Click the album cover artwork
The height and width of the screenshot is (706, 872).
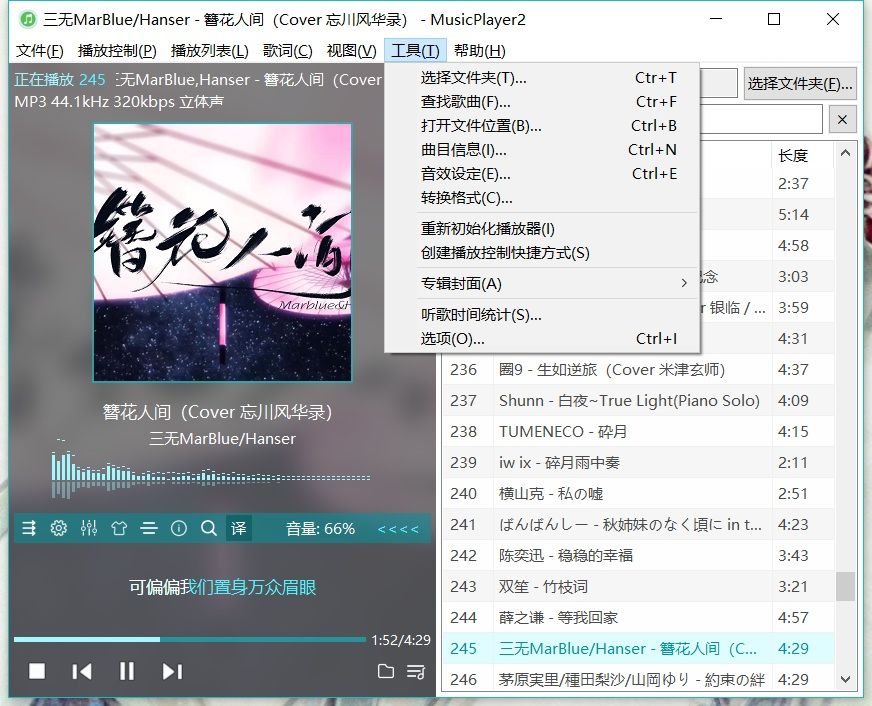(222, 252)
